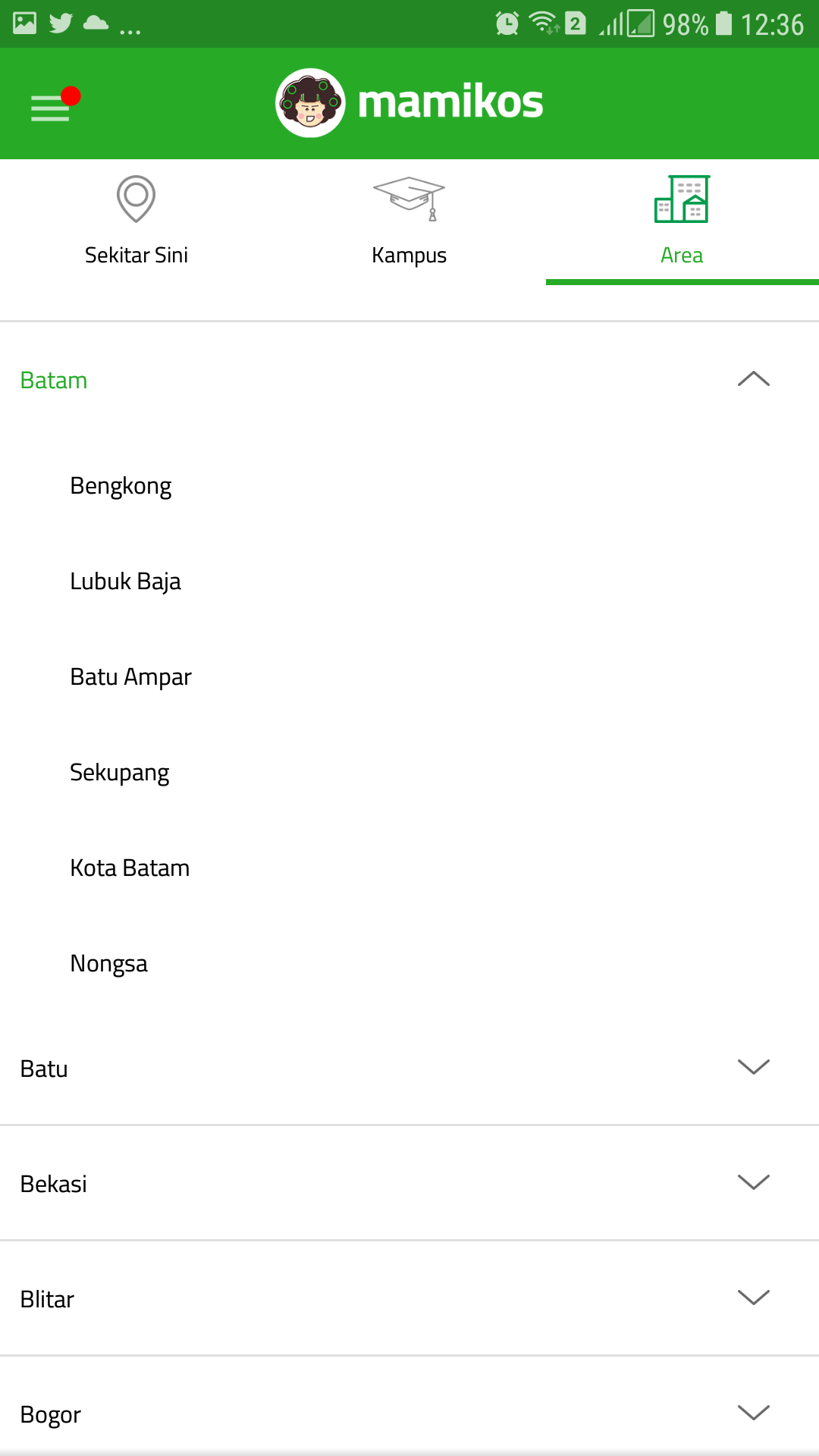
Task: Open the Nongsa area listing
Action: [x=109, y=963]
